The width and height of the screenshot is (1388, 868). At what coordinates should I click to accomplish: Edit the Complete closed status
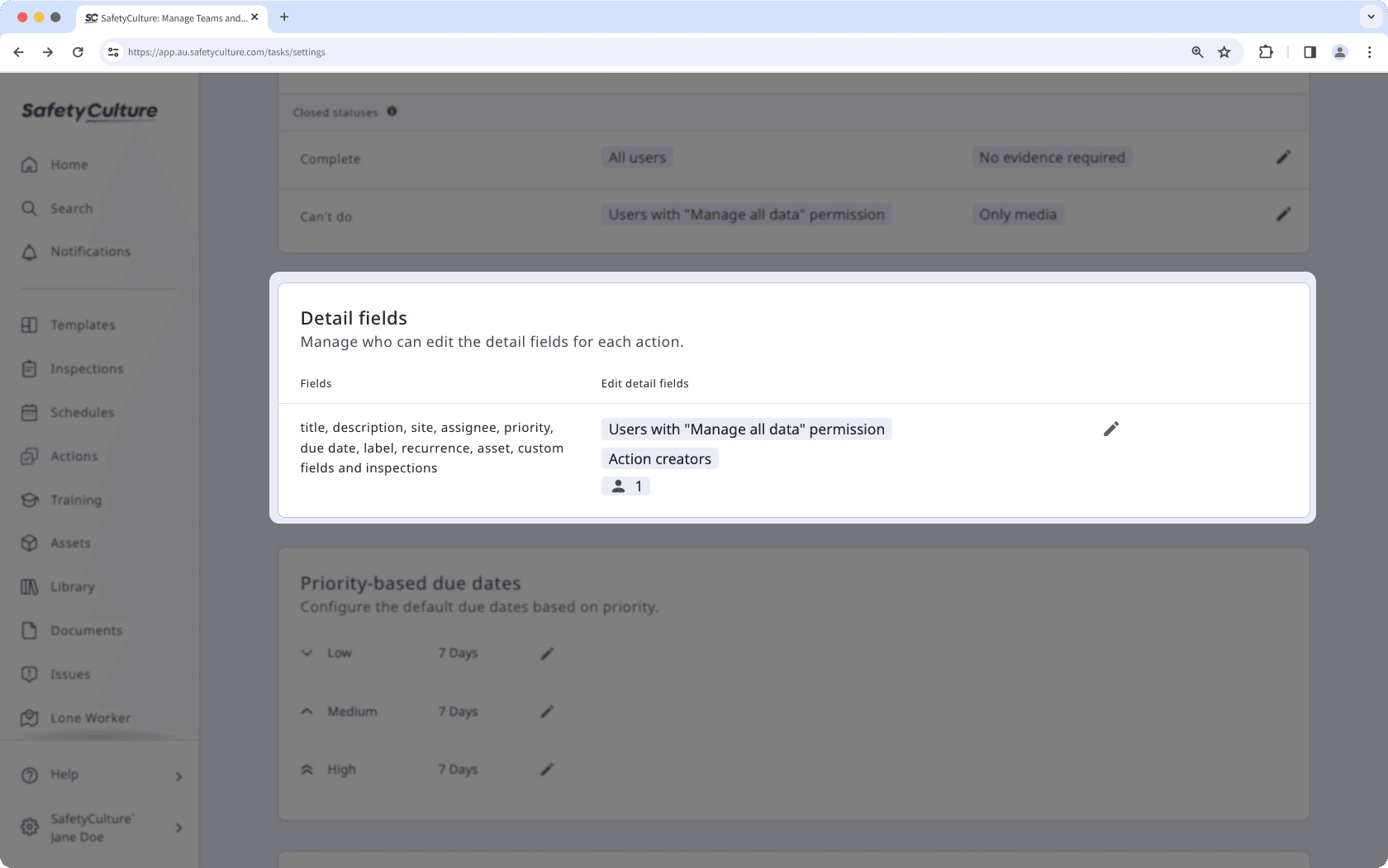click(1283, 157)
